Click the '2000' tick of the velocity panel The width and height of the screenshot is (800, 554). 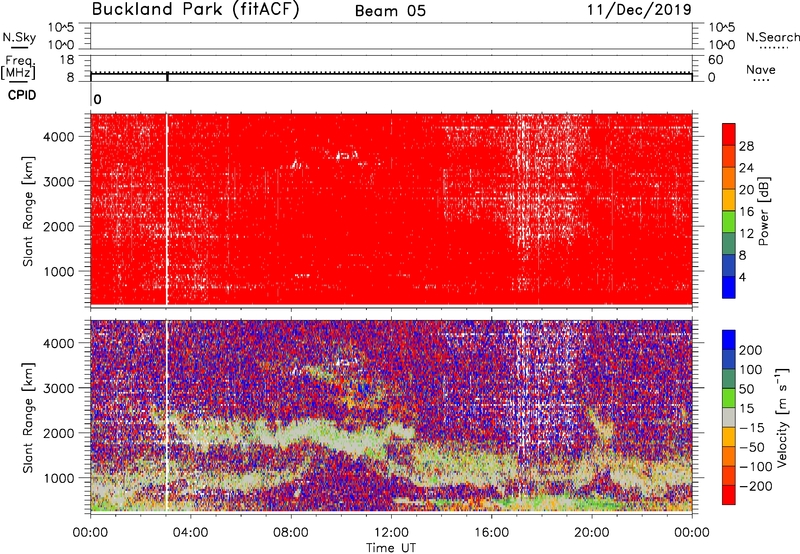59,433
